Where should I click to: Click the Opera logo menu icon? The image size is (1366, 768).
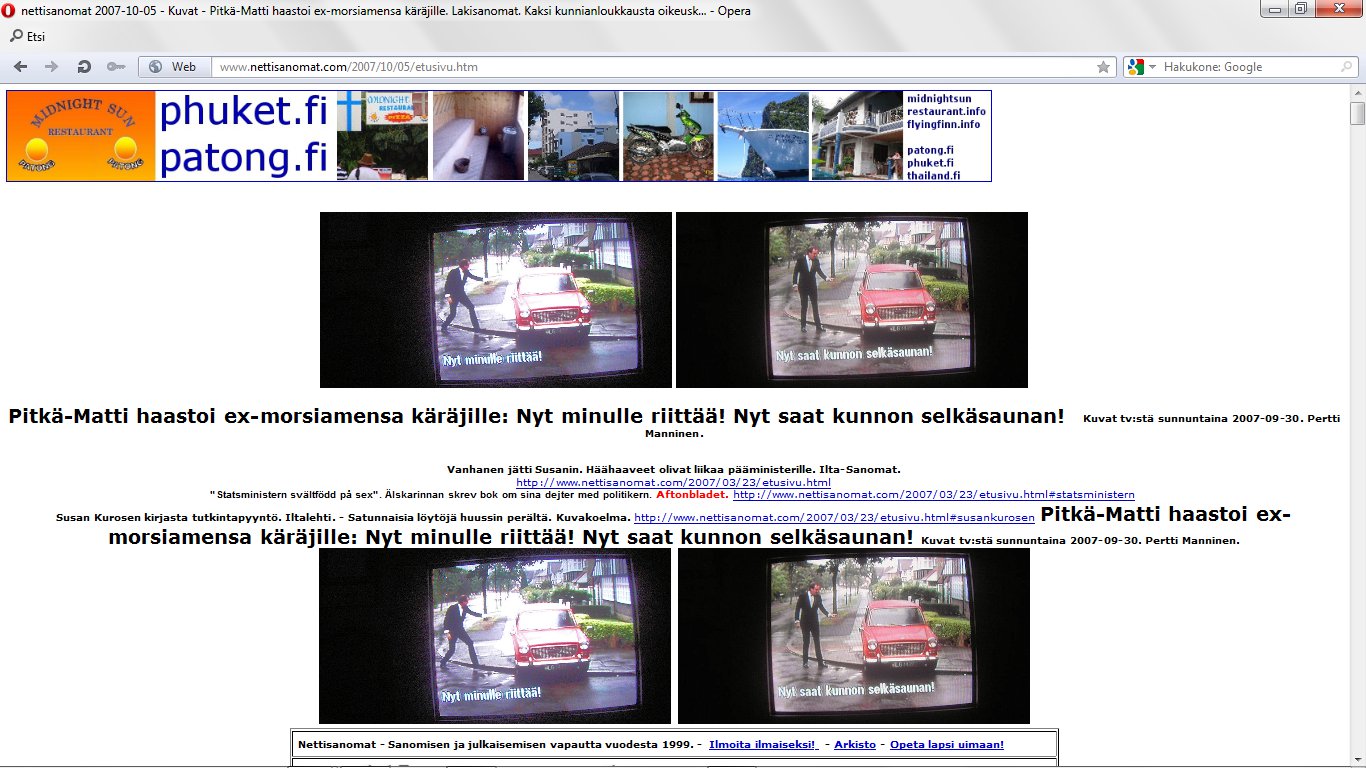[9, 11]
